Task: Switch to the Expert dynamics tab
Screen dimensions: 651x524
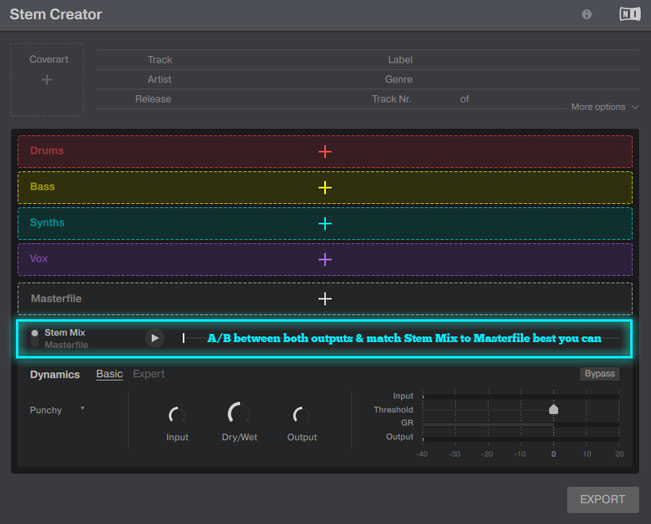Action: (149, 374)
